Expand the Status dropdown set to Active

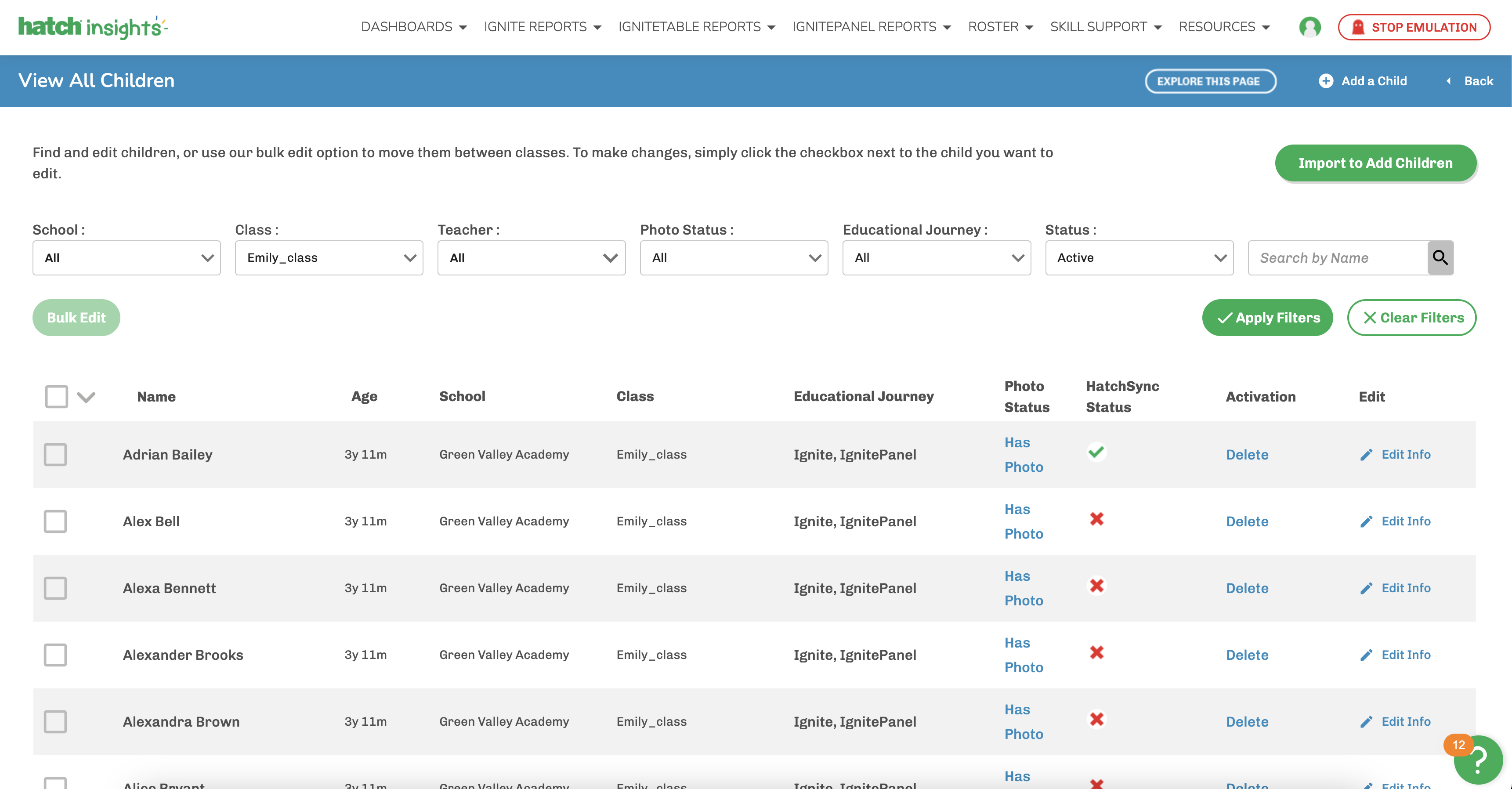1139,258
